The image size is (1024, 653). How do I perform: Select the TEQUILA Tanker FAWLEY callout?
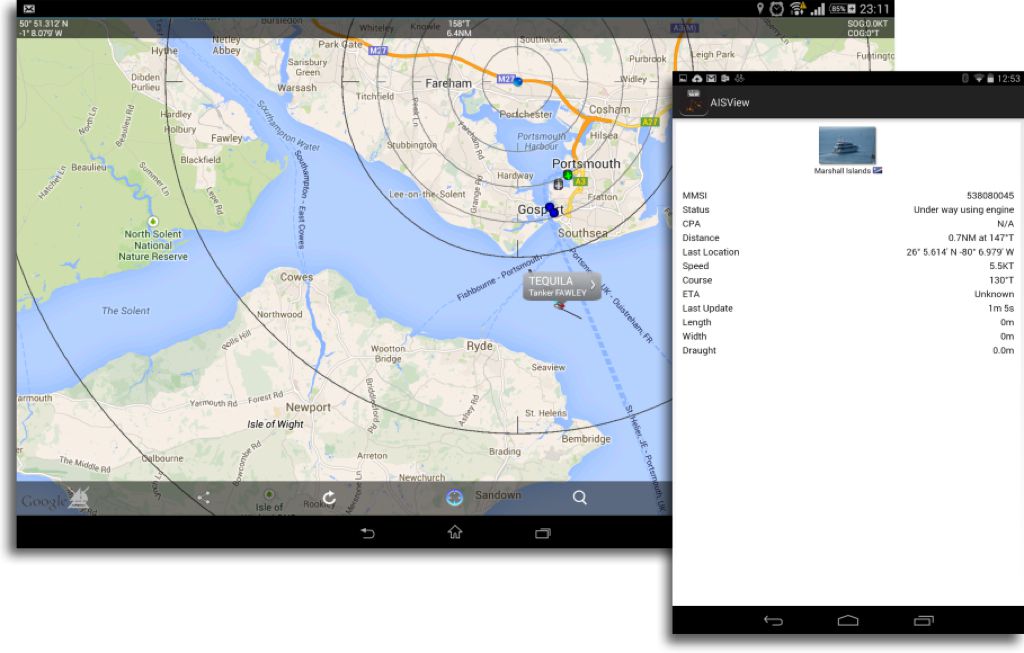click(x=562, y=286)
